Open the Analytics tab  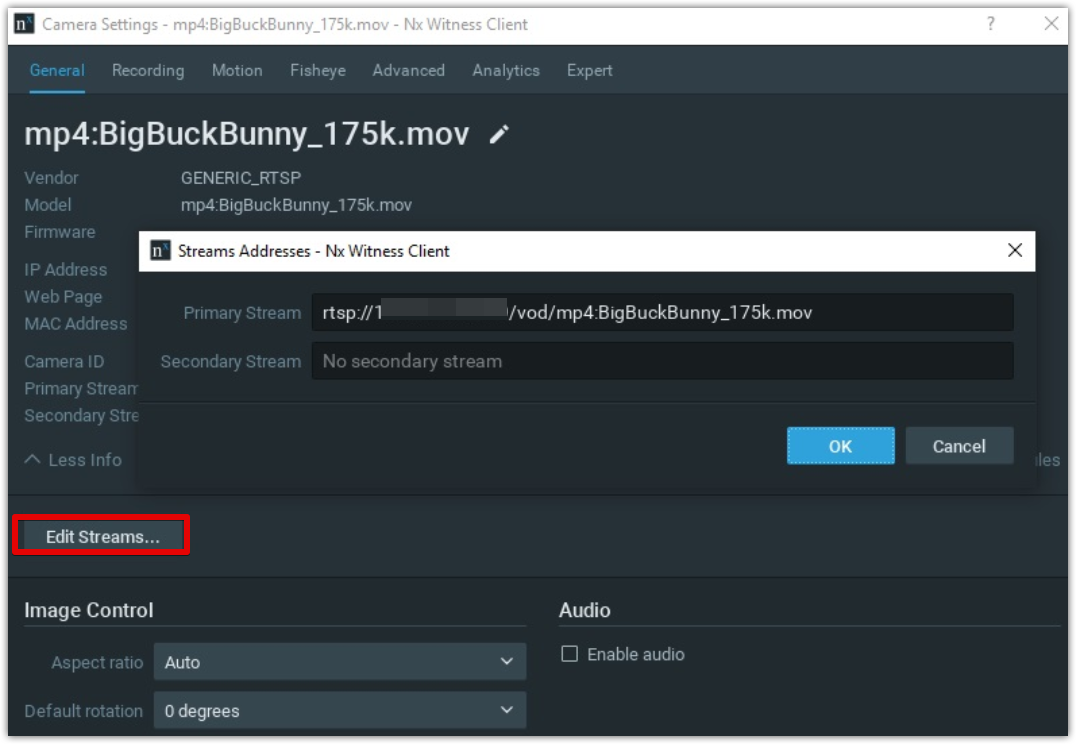506,71
